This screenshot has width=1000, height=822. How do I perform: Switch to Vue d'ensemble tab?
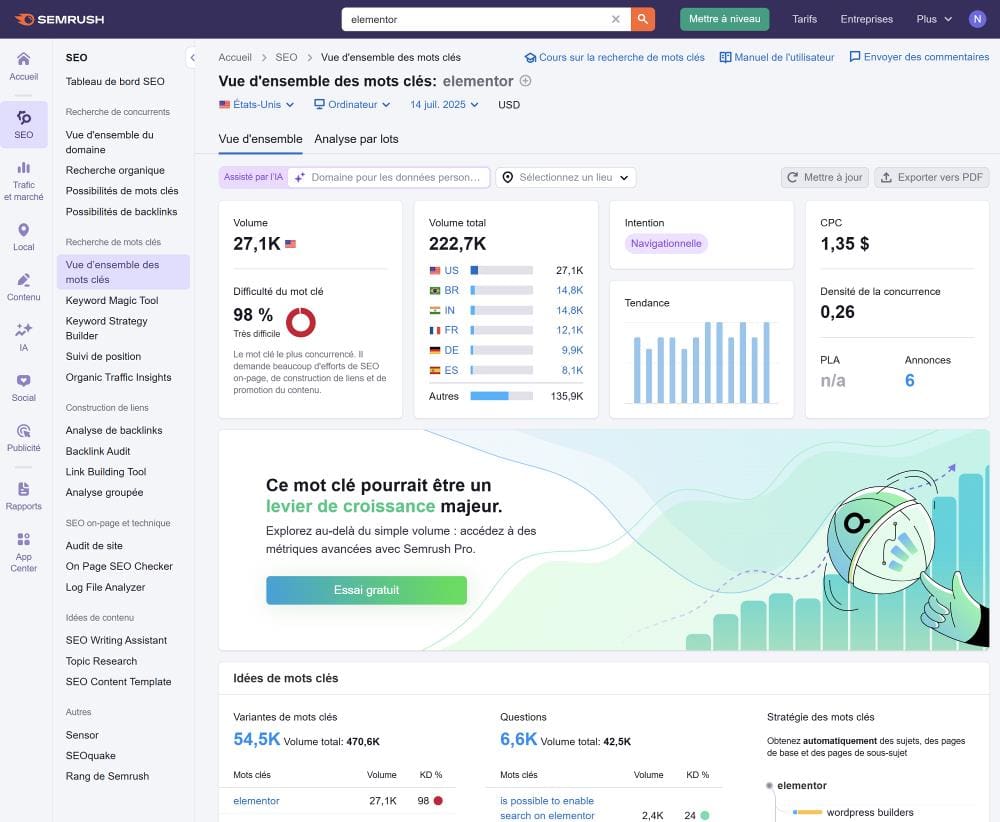(x=260, y=139)
